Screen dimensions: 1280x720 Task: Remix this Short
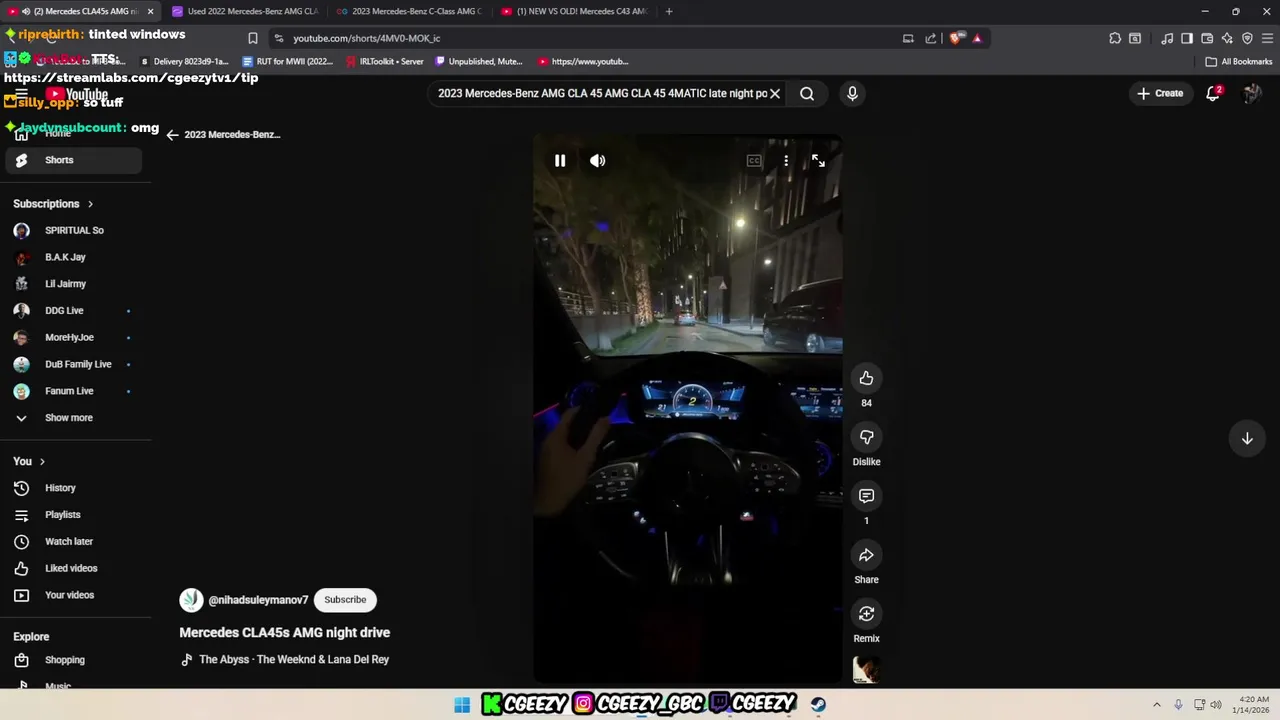coord(866,614)
